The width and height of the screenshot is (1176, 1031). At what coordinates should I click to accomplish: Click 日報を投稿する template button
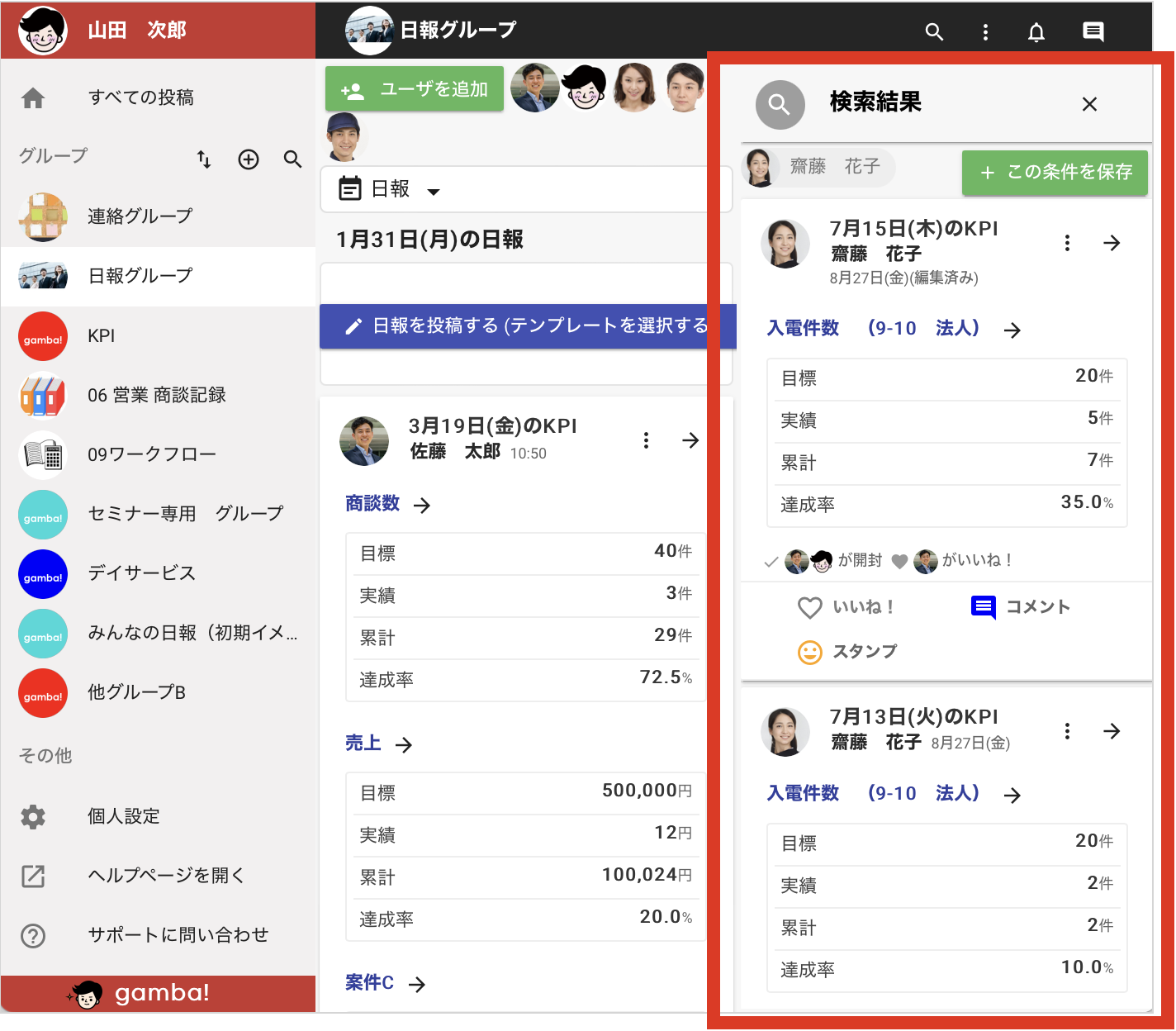click(x=527, y=326)
